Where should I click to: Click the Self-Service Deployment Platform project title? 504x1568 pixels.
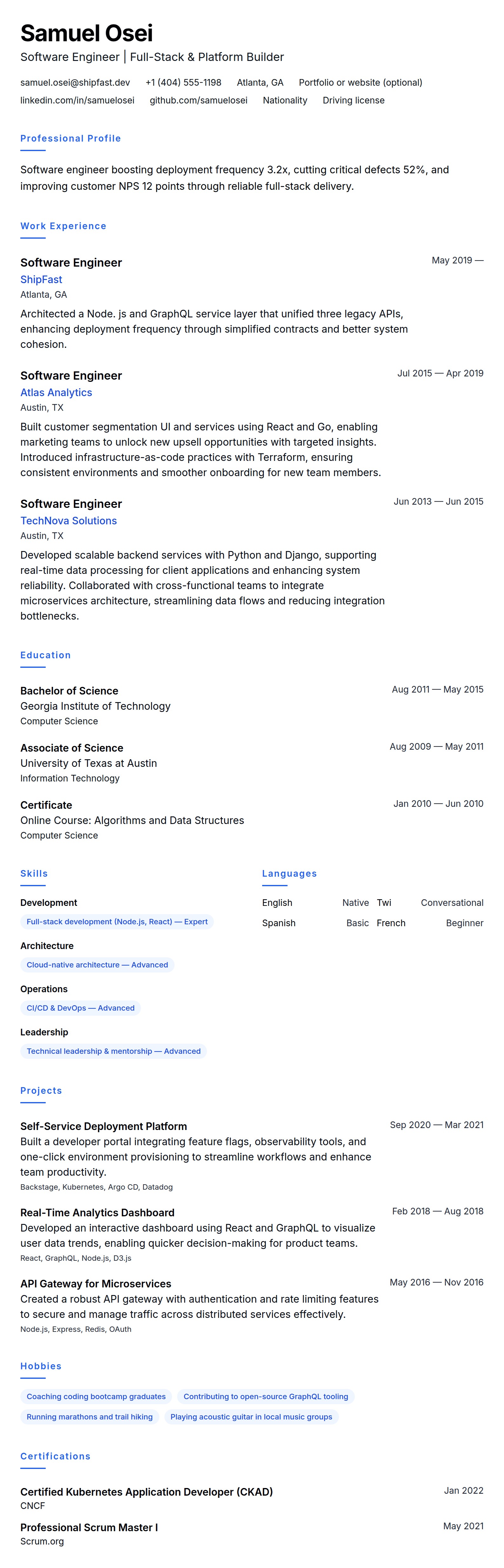[103, 1126]
